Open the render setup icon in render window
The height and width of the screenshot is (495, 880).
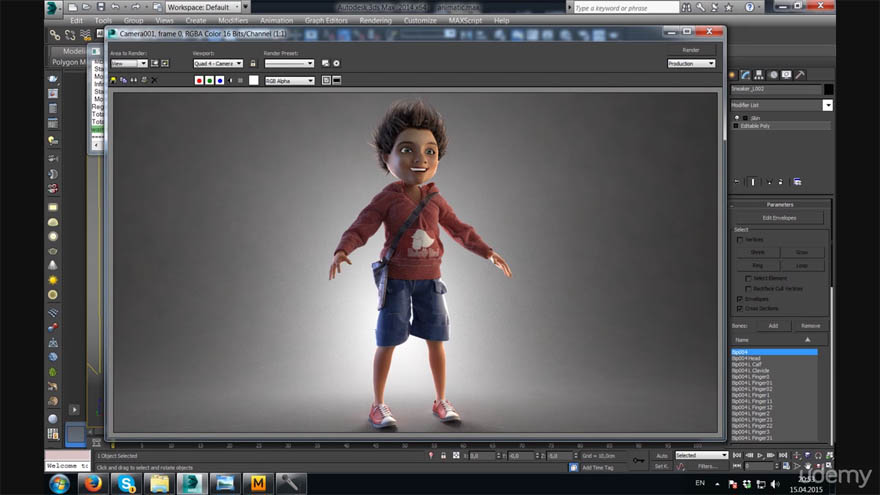326,63
